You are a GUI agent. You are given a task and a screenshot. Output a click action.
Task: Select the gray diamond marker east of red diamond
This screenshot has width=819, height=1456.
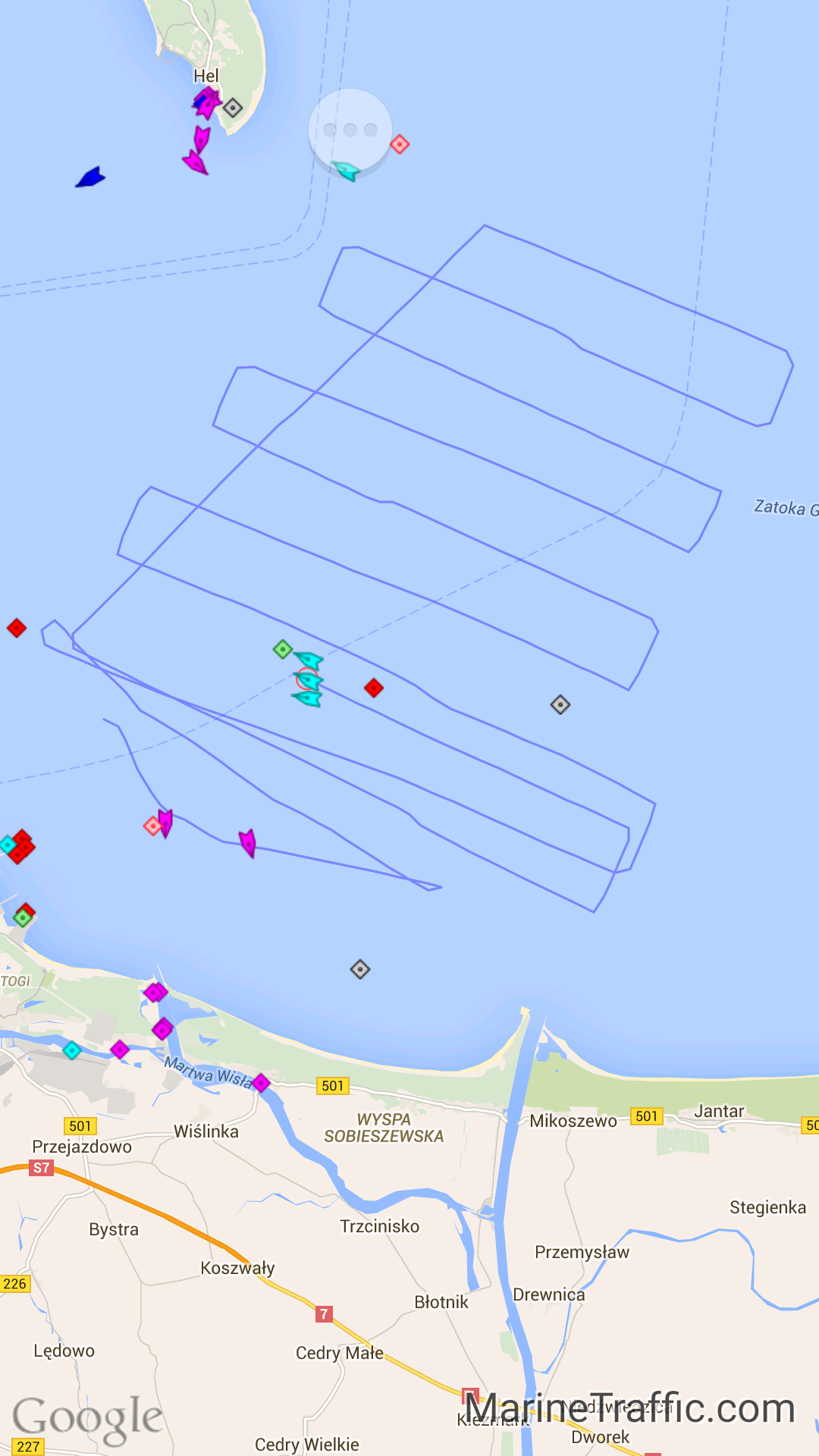point(560,704)
